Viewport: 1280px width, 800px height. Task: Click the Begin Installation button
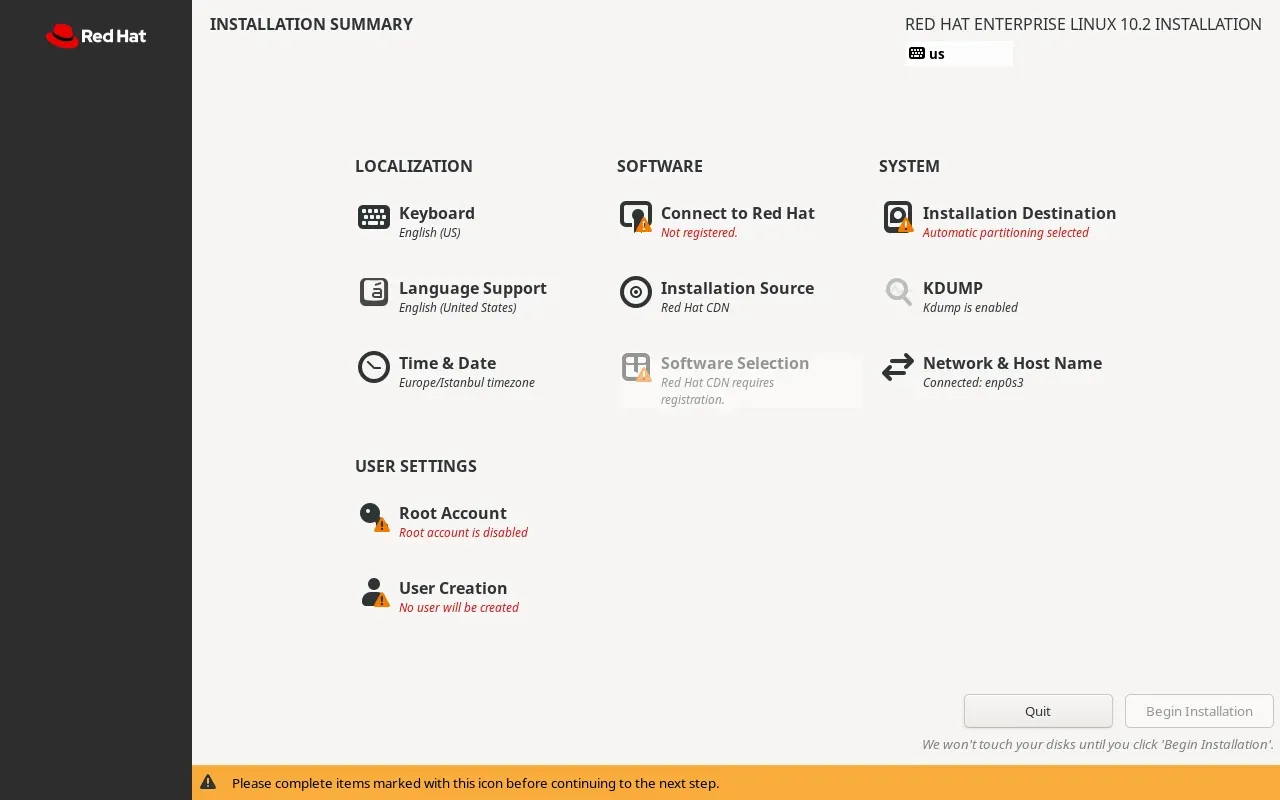pos(1199,711)
